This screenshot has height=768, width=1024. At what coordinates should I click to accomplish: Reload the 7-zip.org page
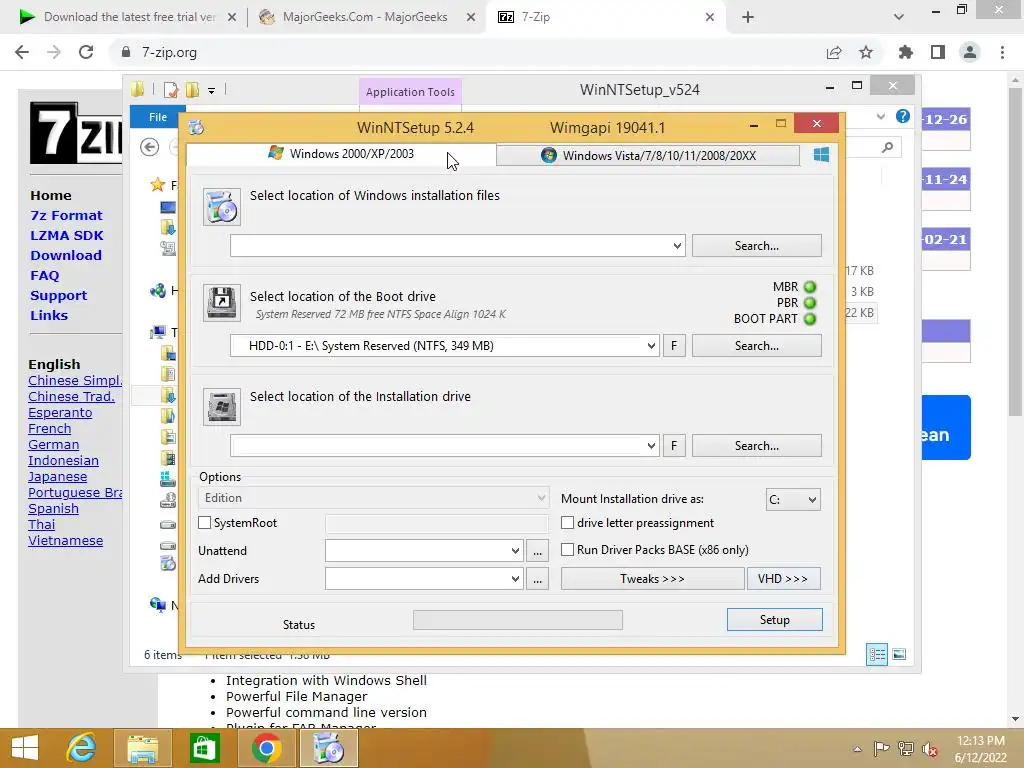tap(86, 52)
